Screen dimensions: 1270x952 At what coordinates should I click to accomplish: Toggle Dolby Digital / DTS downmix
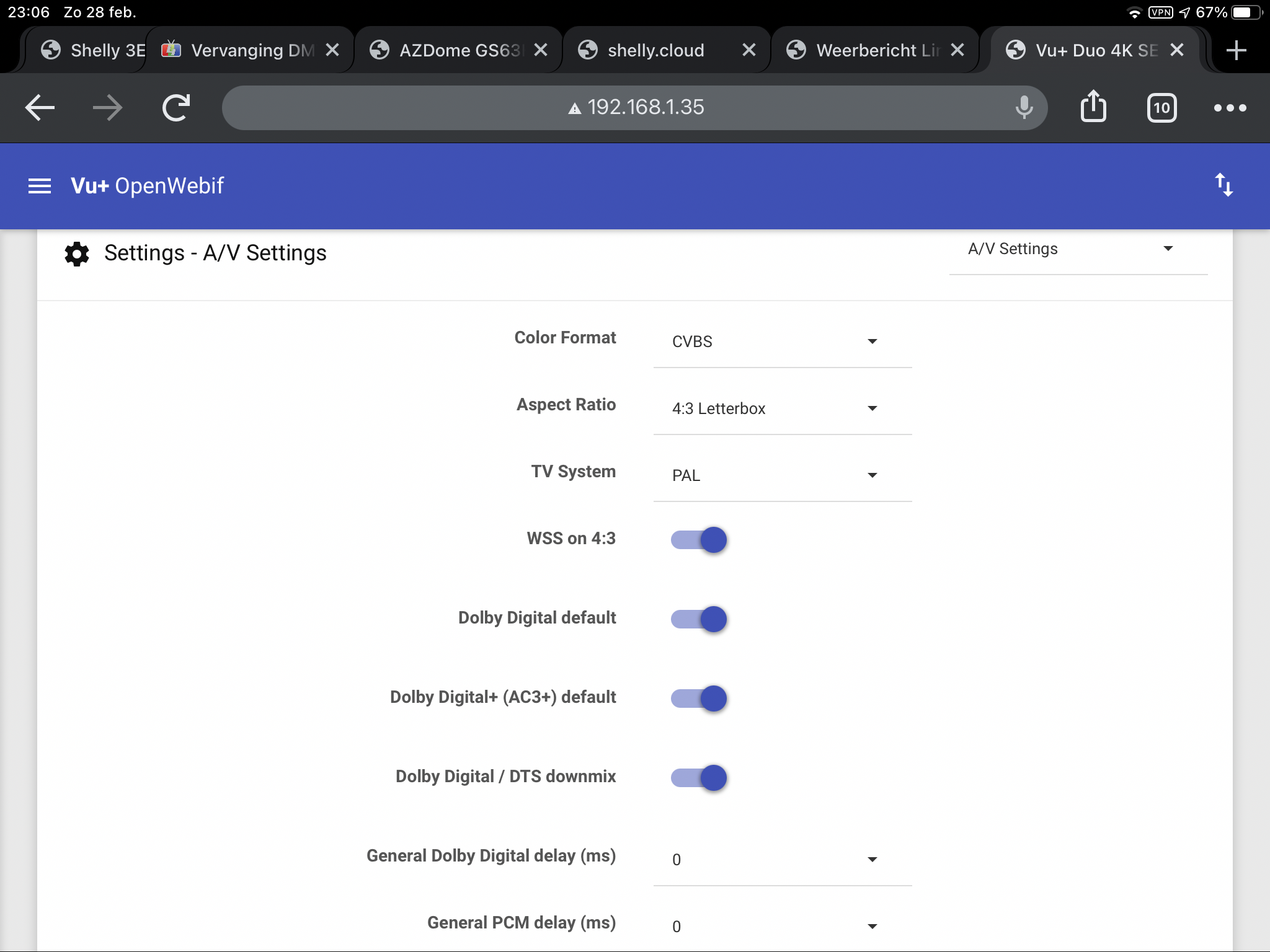699,778
